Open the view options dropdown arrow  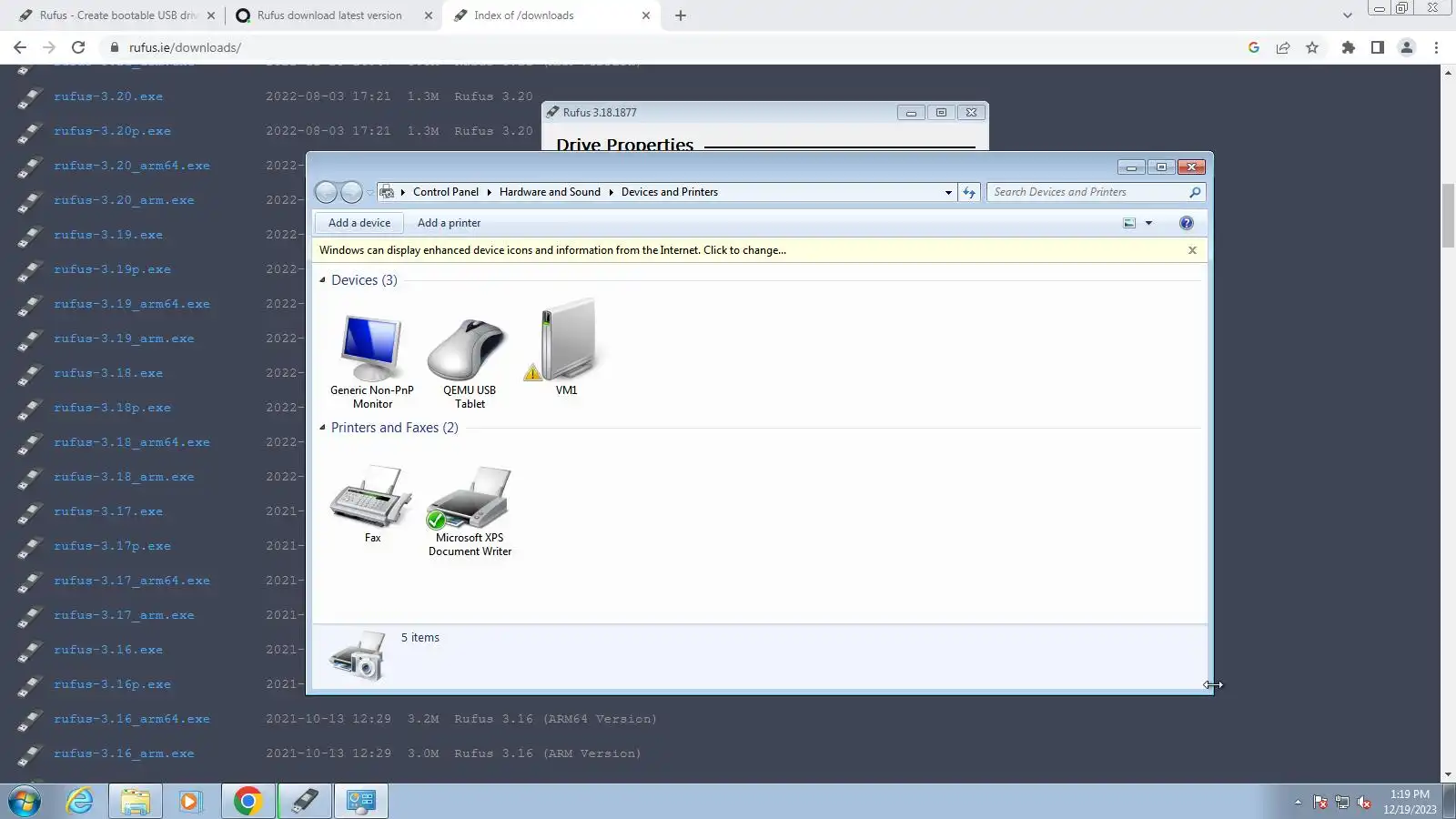click(1148, 223)
